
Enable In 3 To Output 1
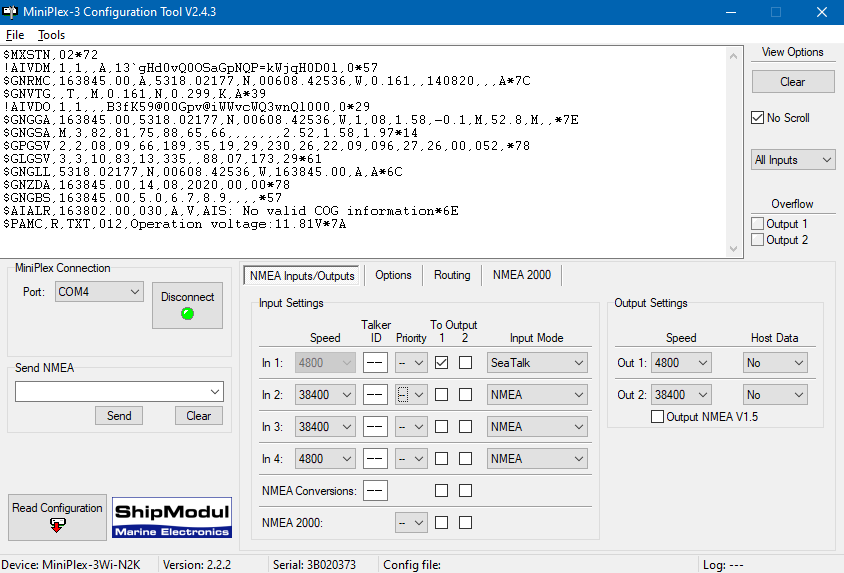[x=441, y=427]
